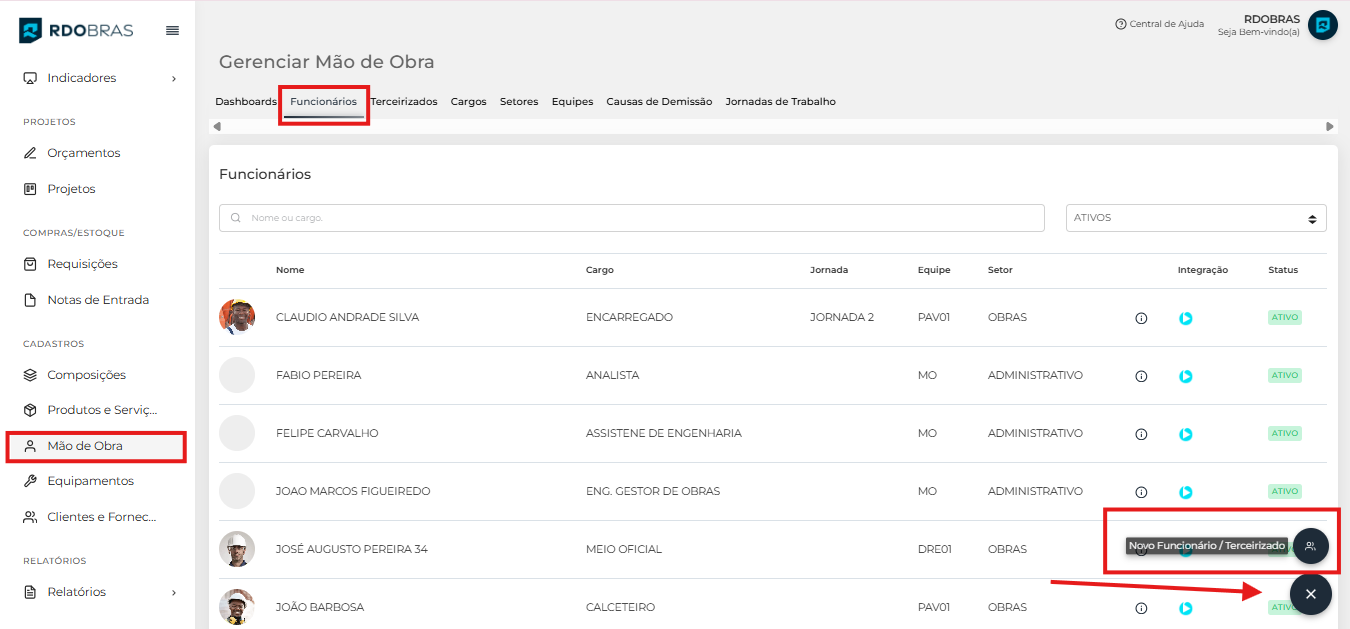The image size is (1350, 629).
Task: Switch to the Terceirizados tab
Action: (404, 102)
